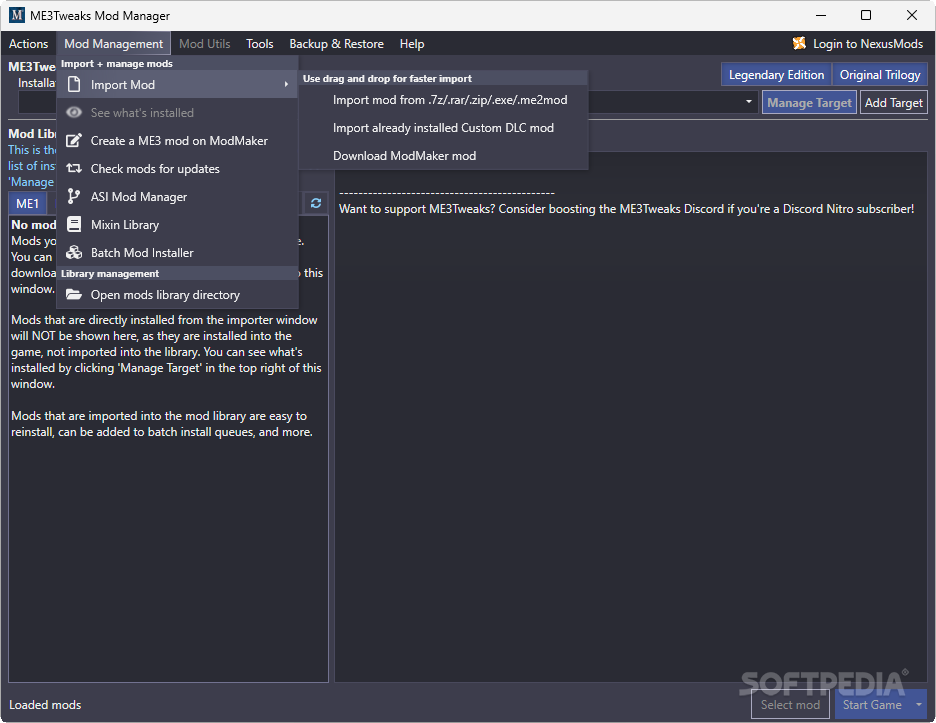Open the Tools menu
The image size is (936, 723).
[x=260, y=44]
